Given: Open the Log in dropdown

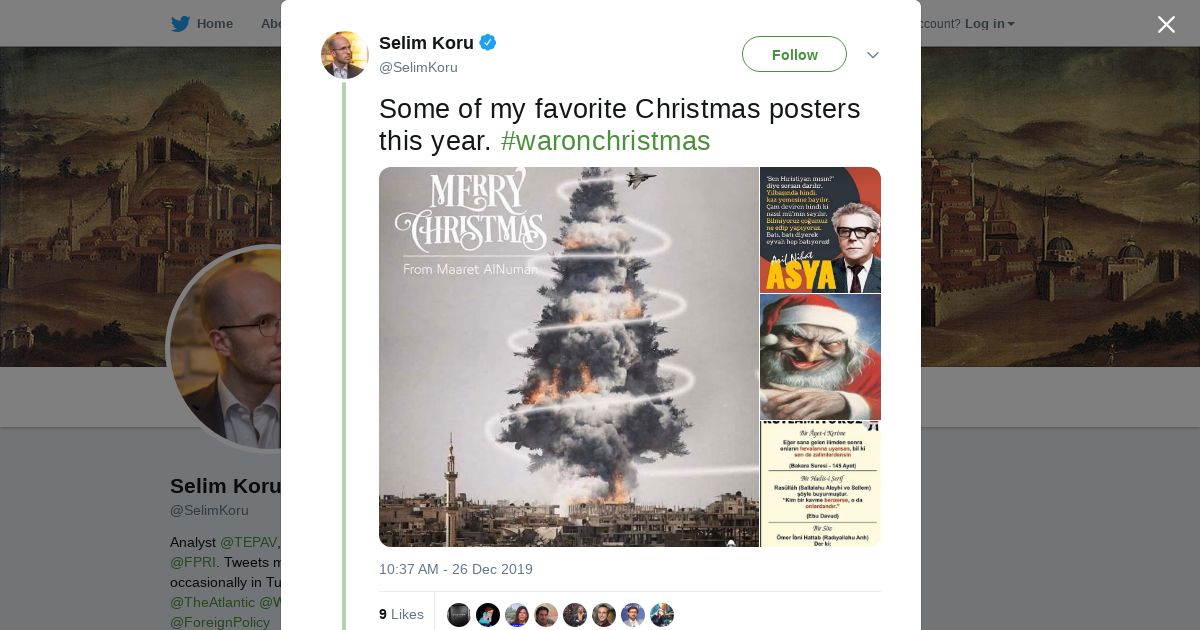Looking at the screenshot, I should click(x=989, y=24).
